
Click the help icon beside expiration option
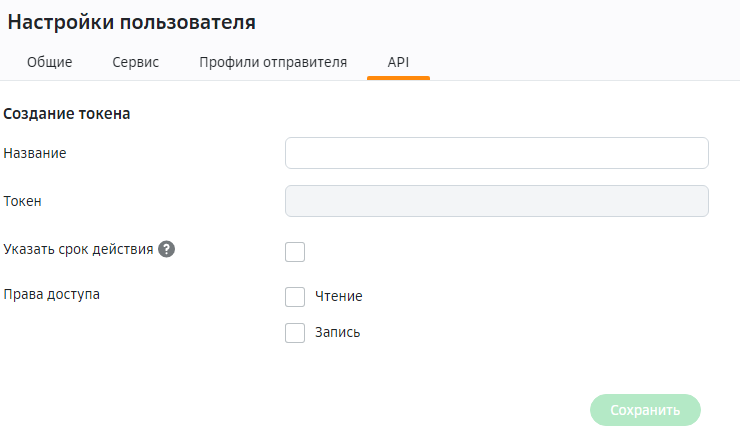coord(167,249)
